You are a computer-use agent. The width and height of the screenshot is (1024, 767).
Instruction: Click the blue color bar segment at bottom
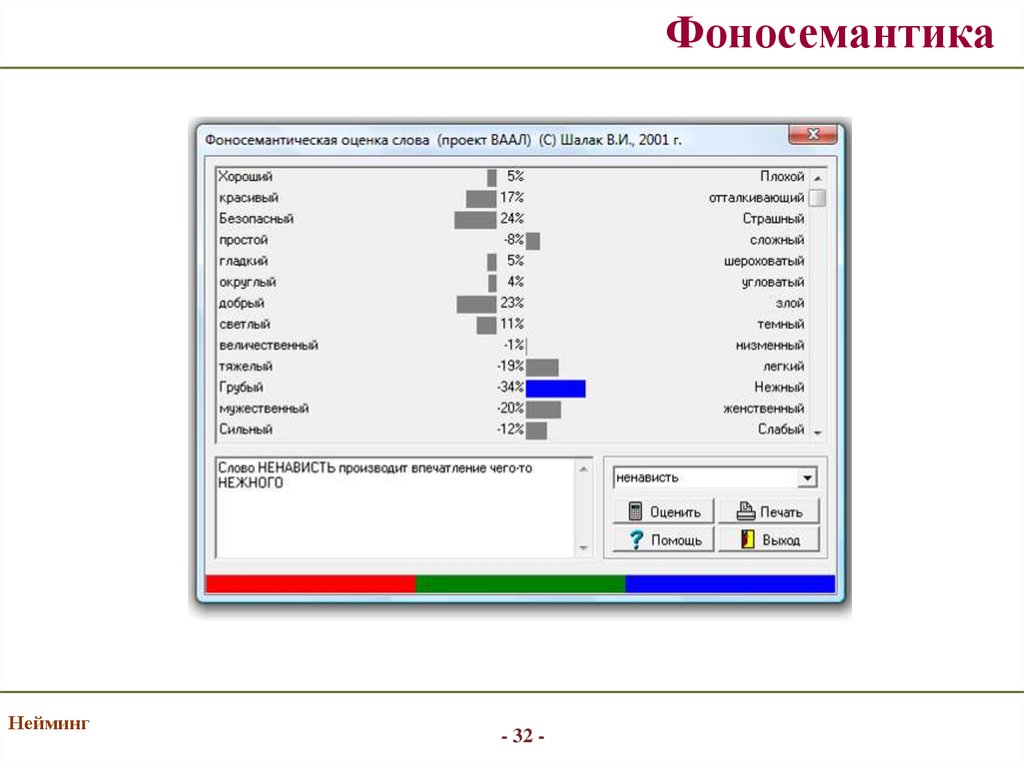tap(730, 584)
